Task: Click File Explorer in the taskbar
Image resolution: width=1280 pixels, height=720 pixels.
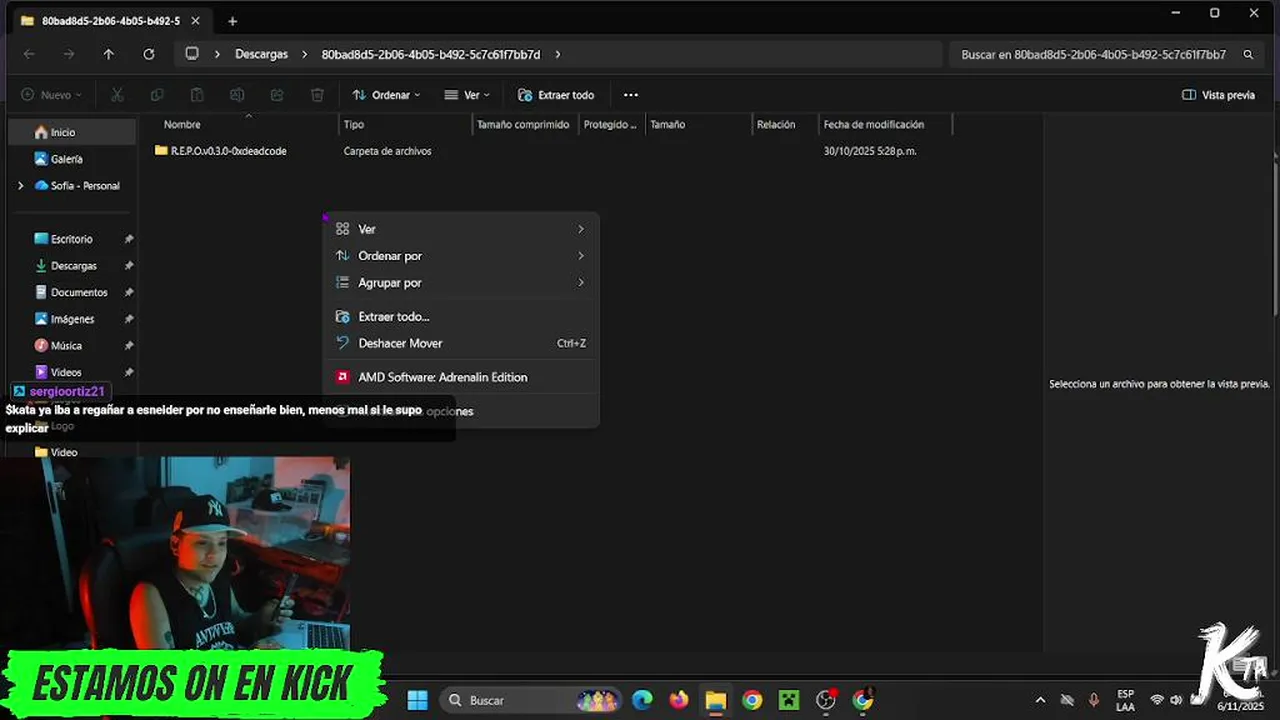Action: tap(715, 700)
